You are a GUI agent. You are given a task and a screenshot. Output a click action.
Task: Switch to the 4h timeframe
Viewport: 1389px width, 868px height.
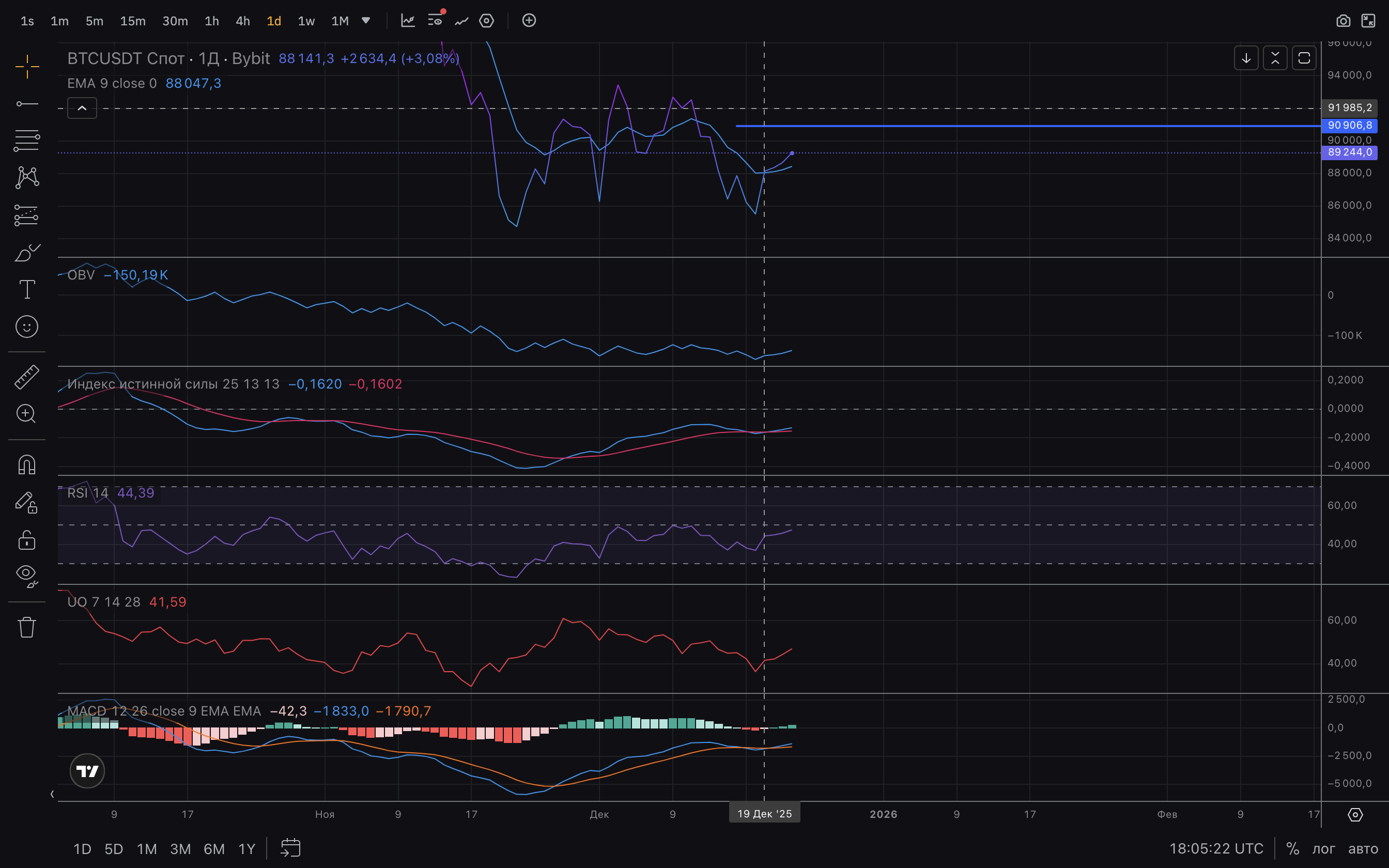click(x=243, y=21)
